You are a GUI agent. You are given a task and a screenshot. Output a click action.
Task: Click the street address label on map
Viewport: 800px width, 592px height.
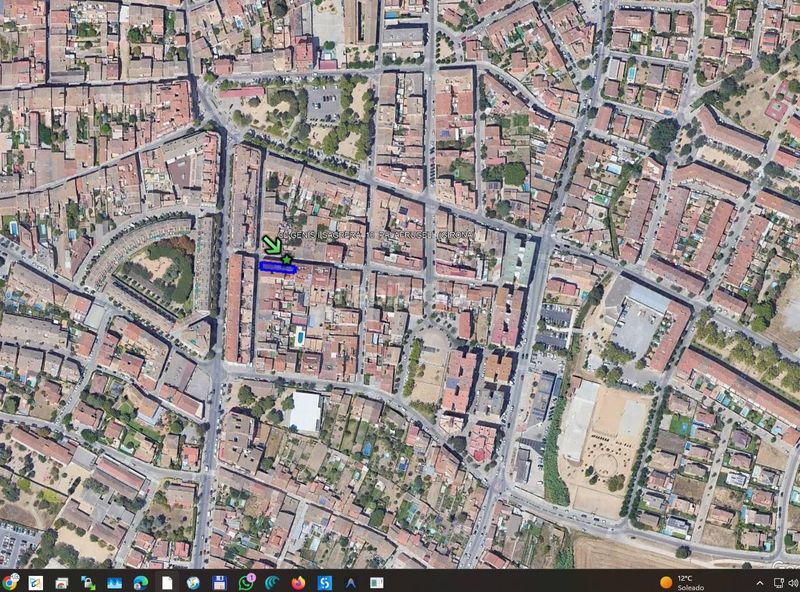(x=377, y=235)
